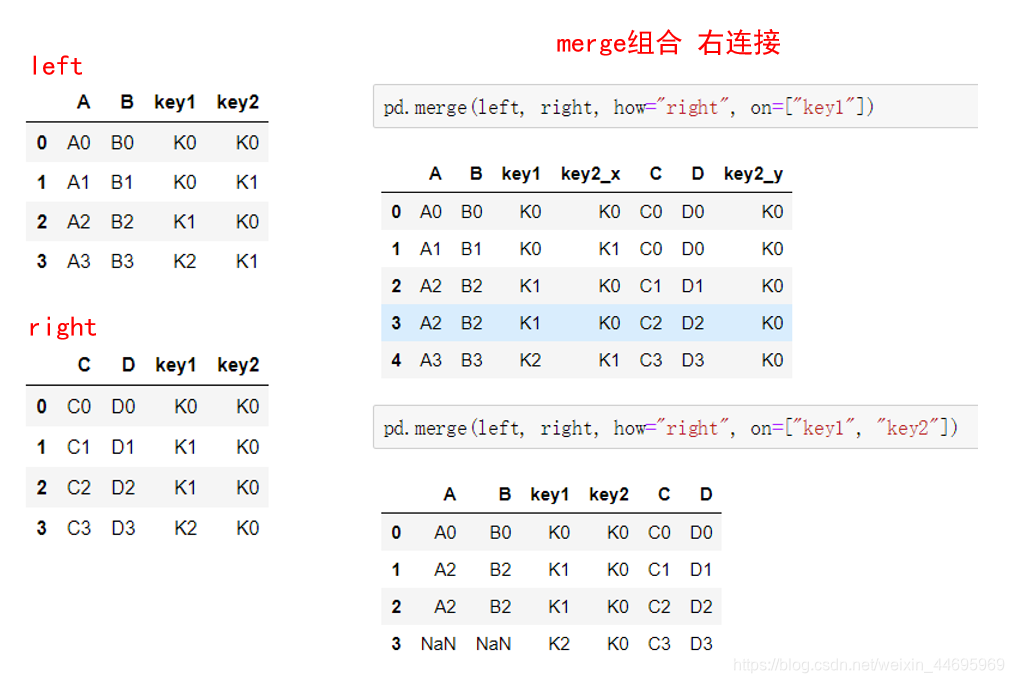Select row index 2 of the left table
Image resolution: width=1014 pixels, height=683 pixels.
tap(42, 222)
